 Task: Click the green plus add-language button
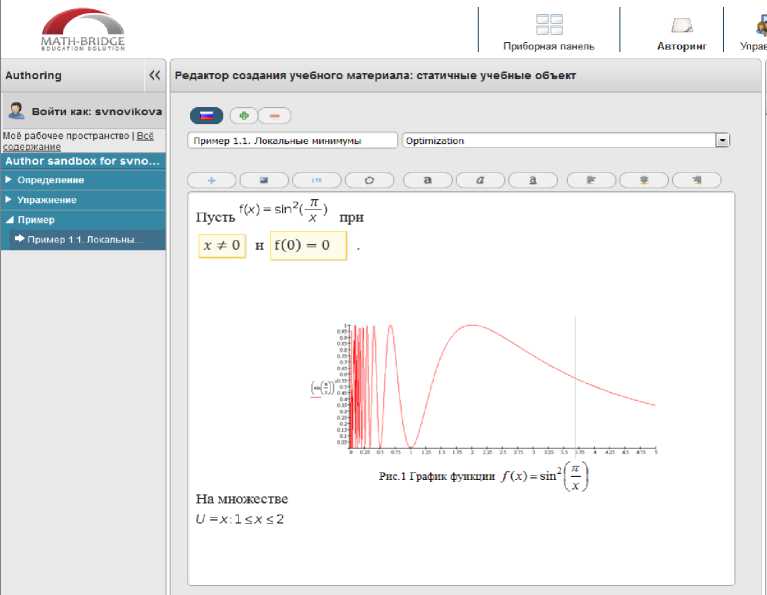coord(244,115)
